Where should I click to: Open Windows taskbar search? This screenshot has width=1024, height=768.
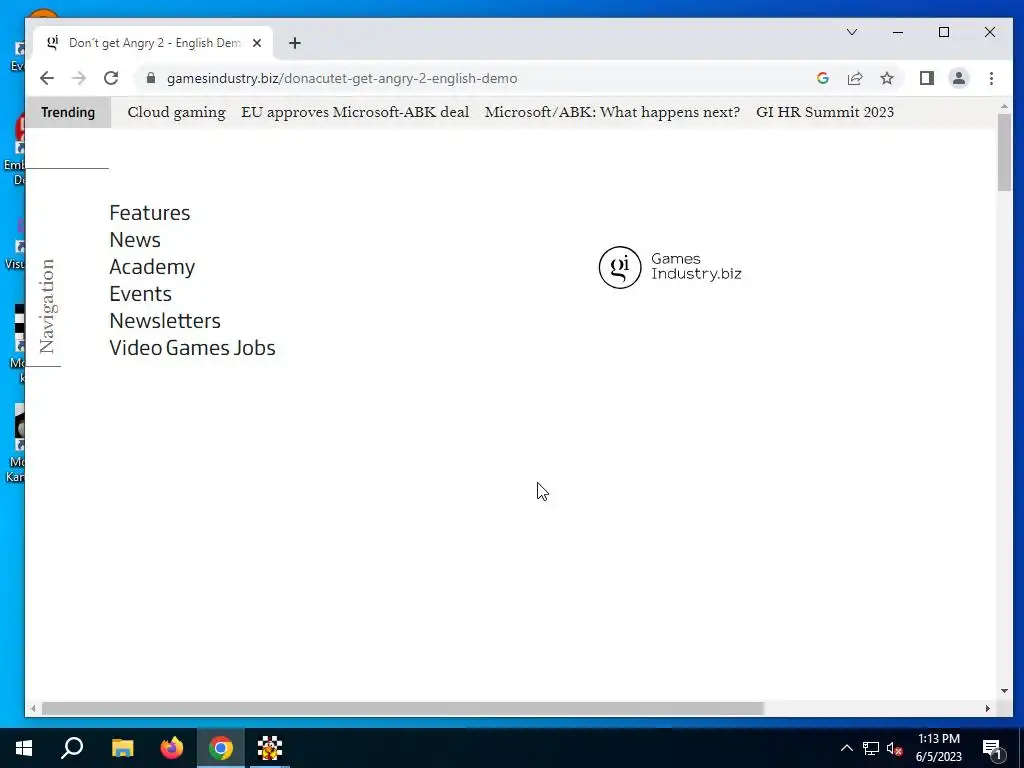(x=72, y=748)
